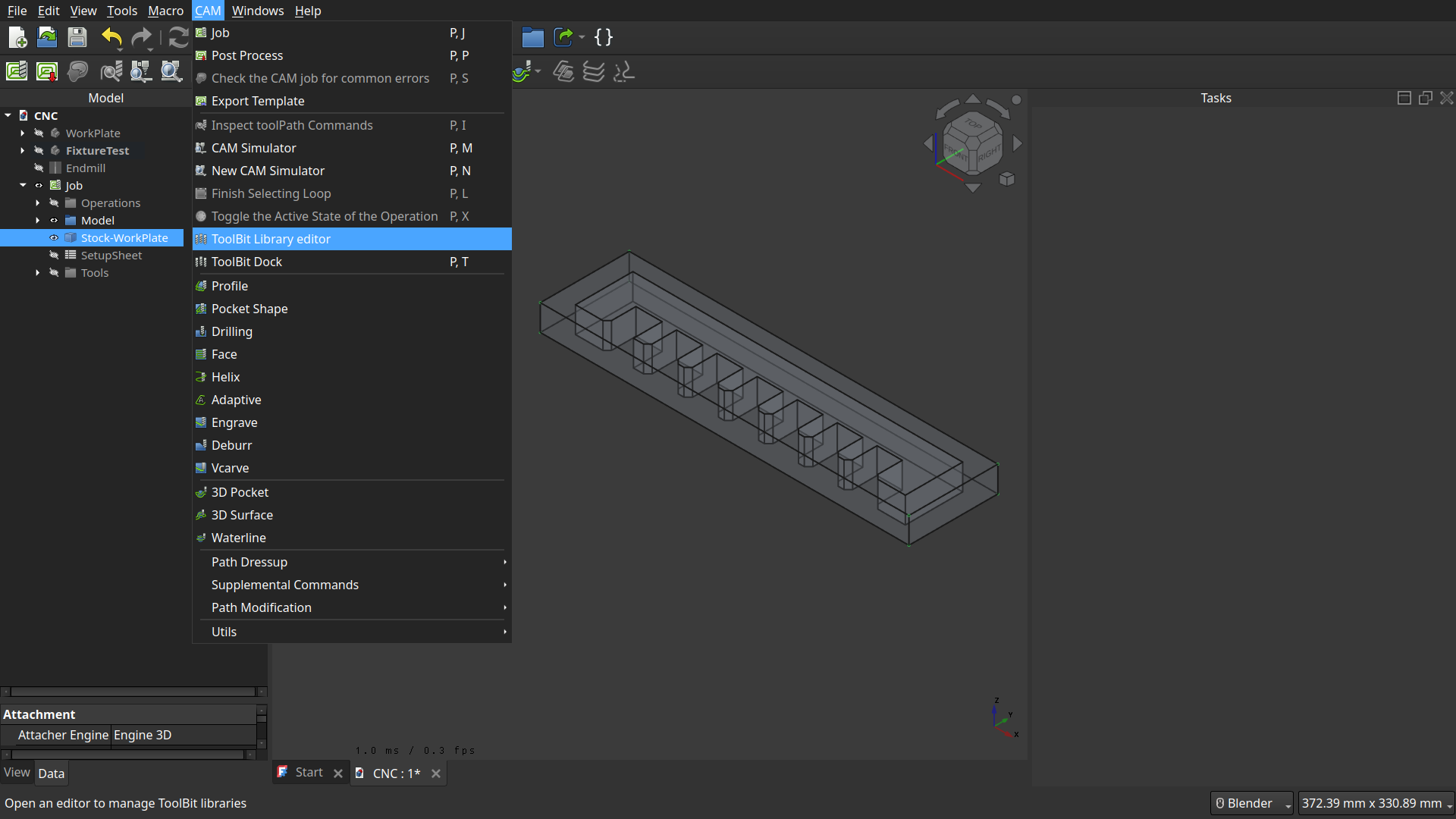The height and width of the screenshot is (819, 1456).
Task: Toggle visibility of Tools folder
Action: coord(54,273)
